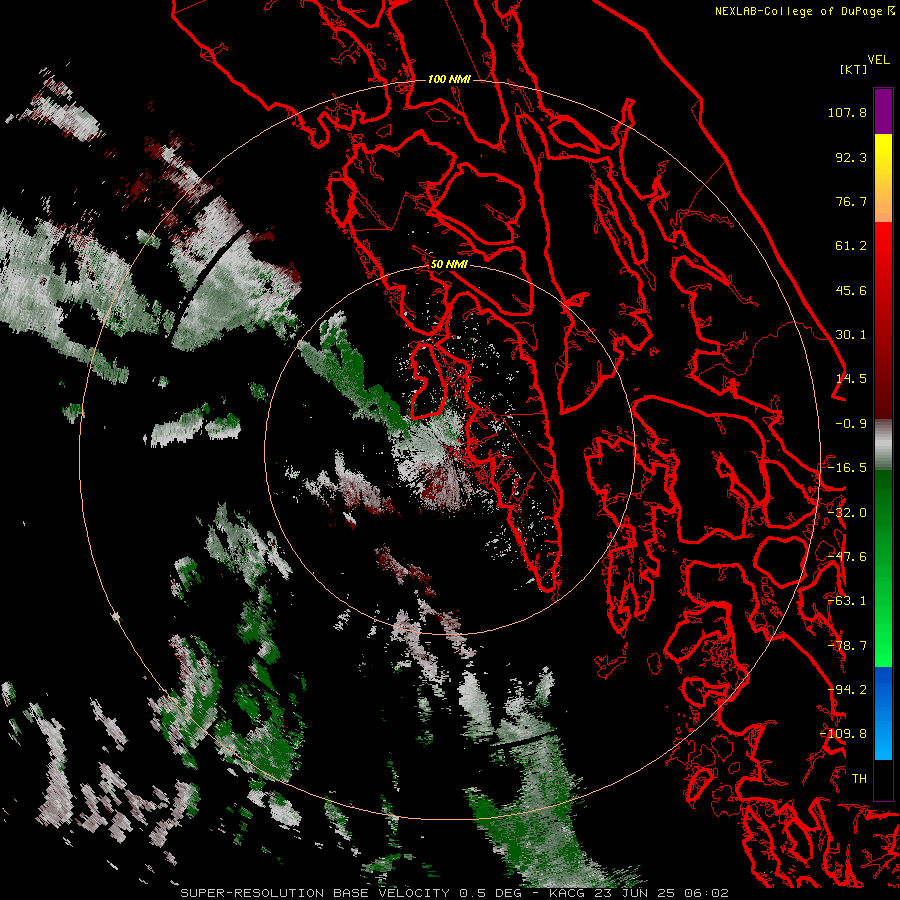Screen dimensions: 900x900
Task: Click the 14.5 legend value
Action: pyautogui.click(x=851, y=379)
